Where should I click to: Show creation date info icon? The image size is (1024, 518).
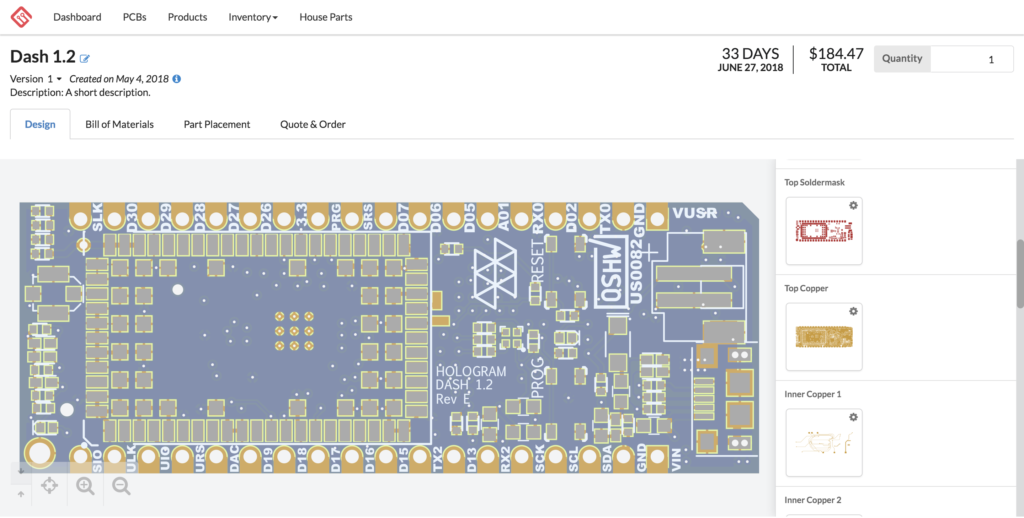click(x=176, y=78)
